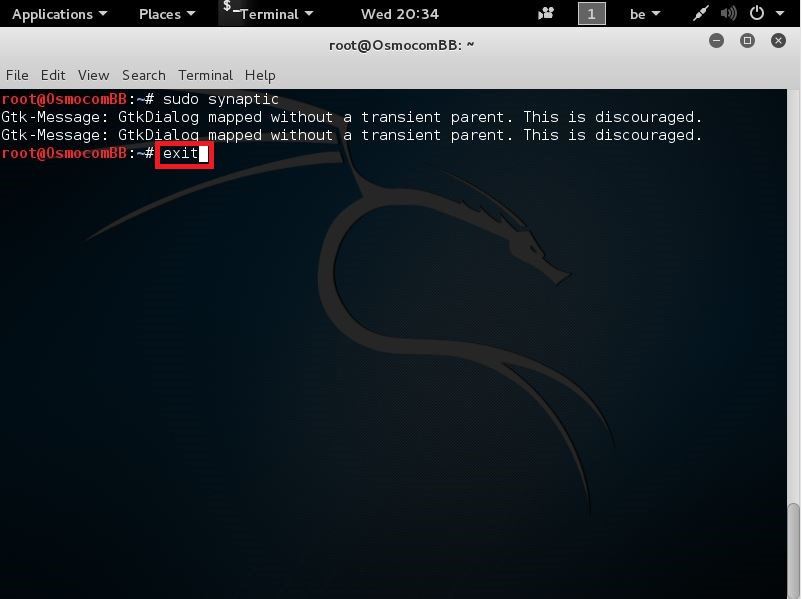Click the window title 'root@OsmocomBB: ~'
The width and height of the screenshot is (802, 599).
click(x=402, y=45)
